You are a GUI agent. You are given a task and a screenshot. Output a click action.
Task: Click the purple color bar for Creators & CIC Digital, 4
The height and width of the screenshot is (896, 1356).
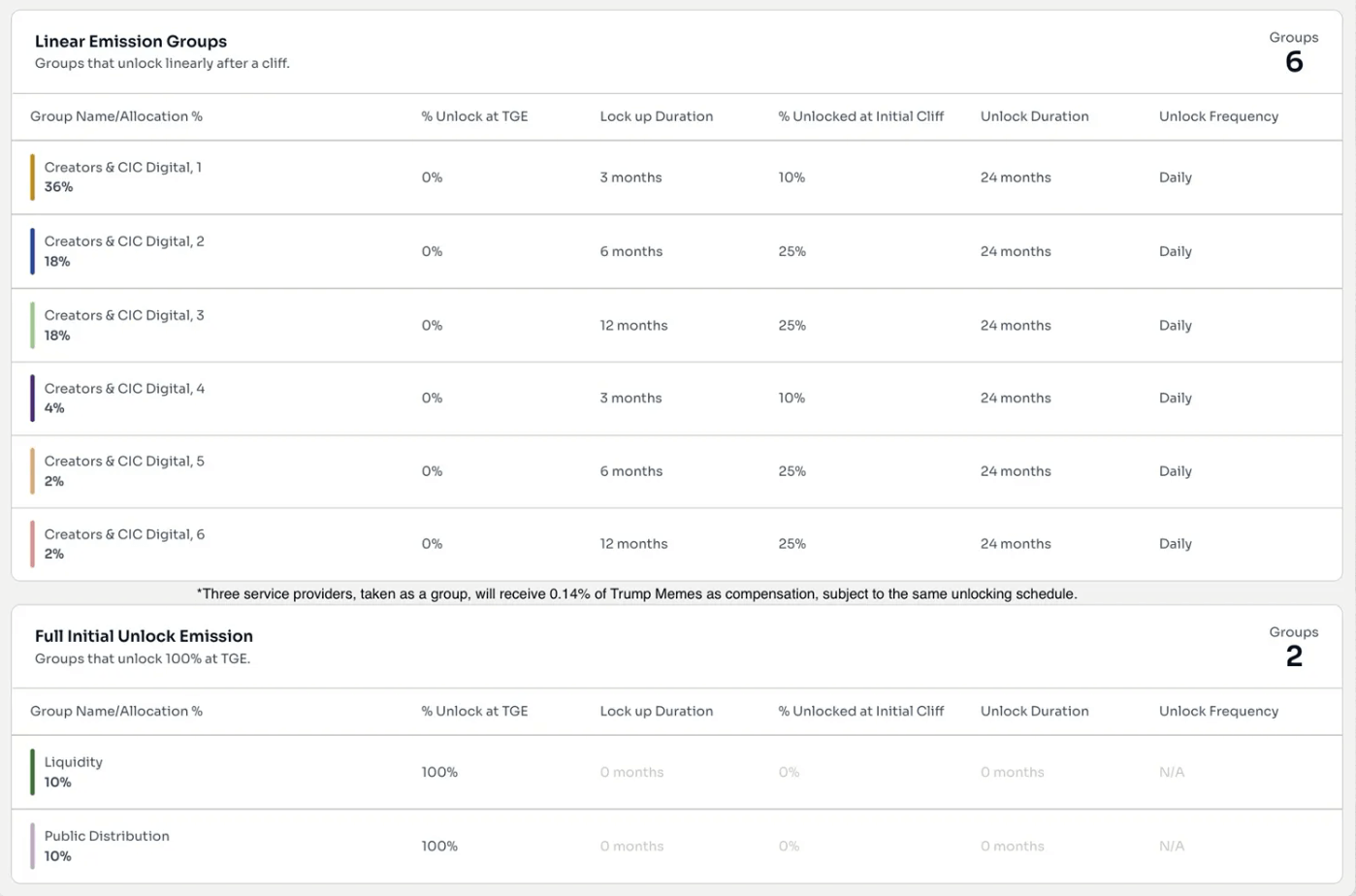coord(32,398)
